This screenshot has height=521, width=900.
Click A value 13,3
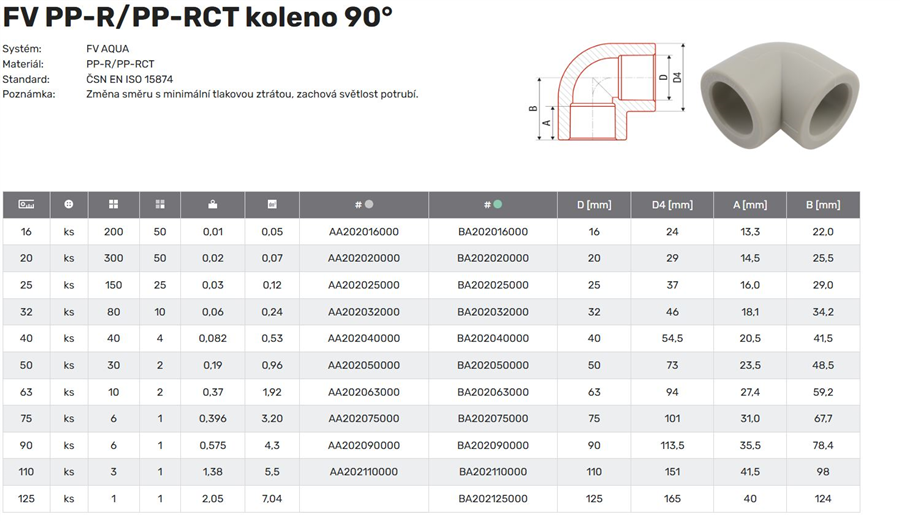coord(750,232)
